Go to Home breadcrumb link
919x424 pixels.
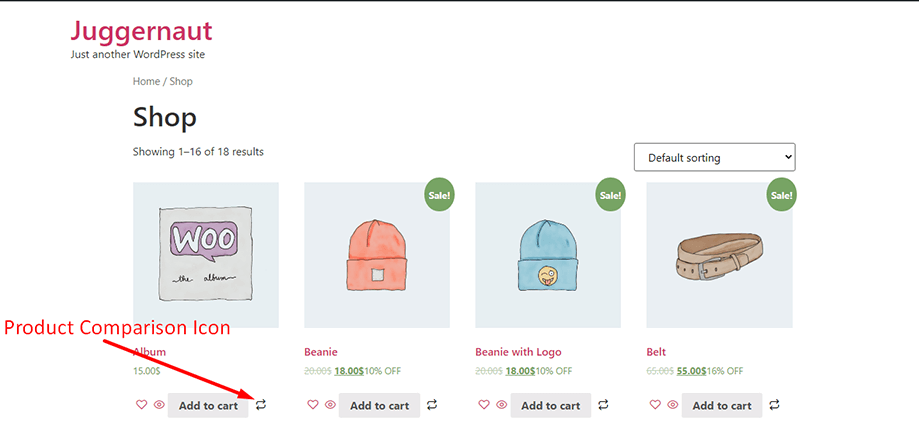point(146,81)
